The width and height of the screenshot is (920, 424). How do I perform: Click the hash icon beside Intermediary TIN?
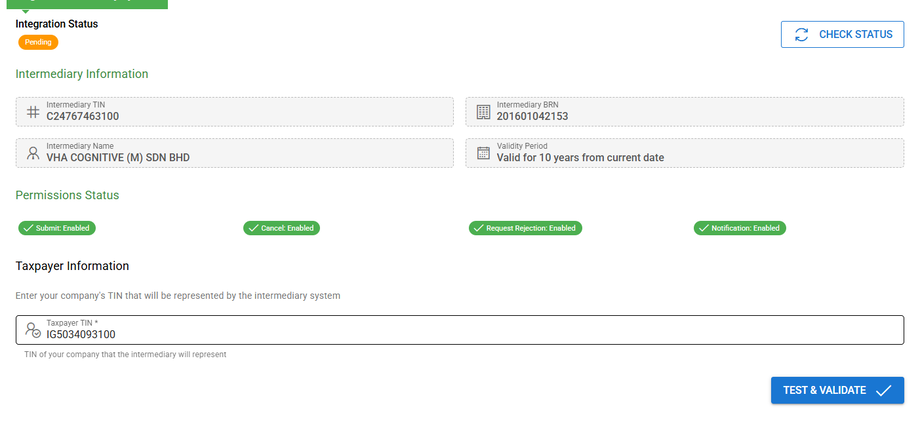pos(33,112)
